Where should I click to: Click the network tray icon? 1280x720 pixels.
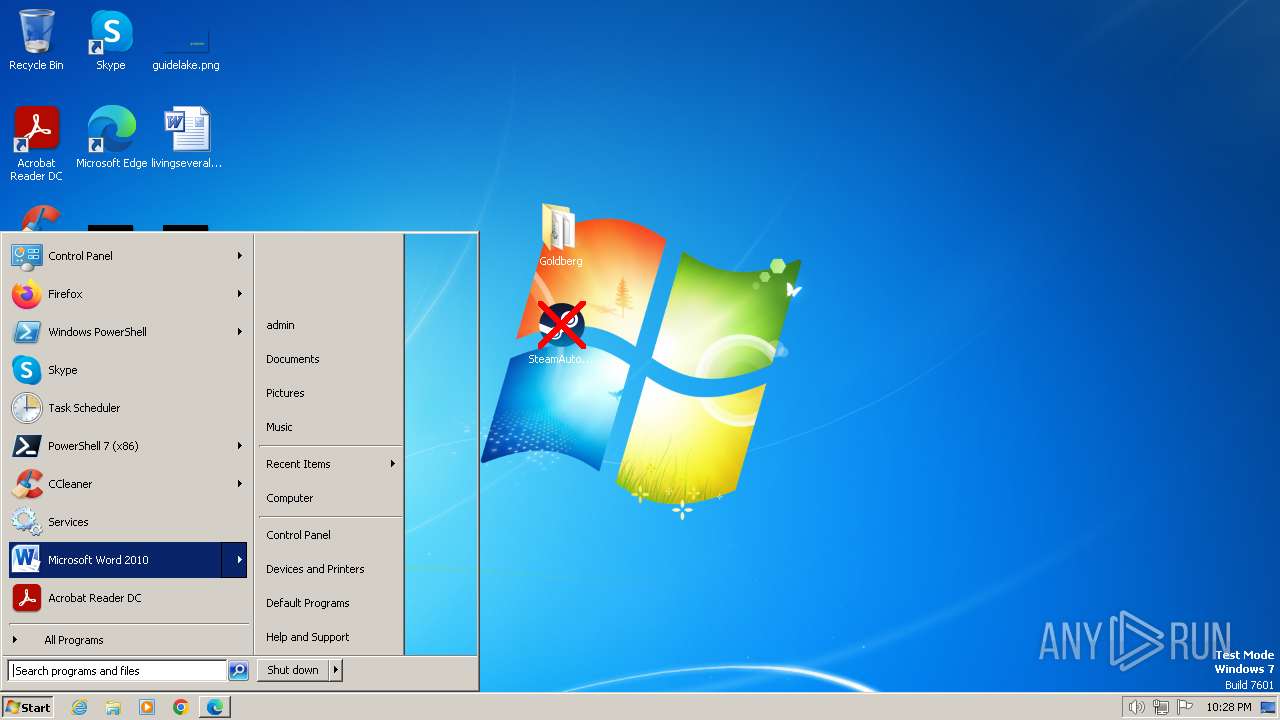tap(1161, 707)
